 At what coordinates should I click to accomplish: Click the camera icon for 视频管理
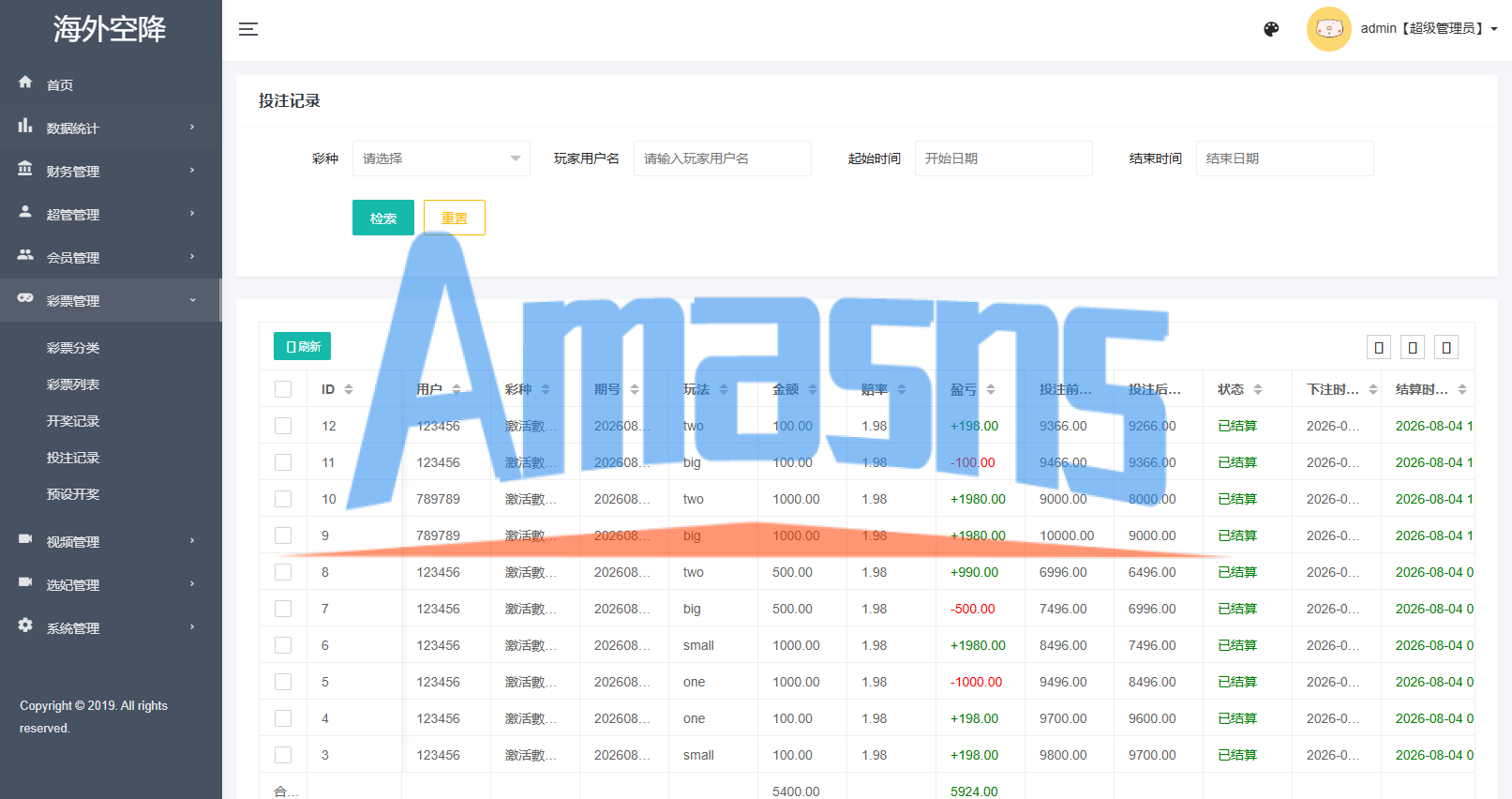tap(25, 539)
